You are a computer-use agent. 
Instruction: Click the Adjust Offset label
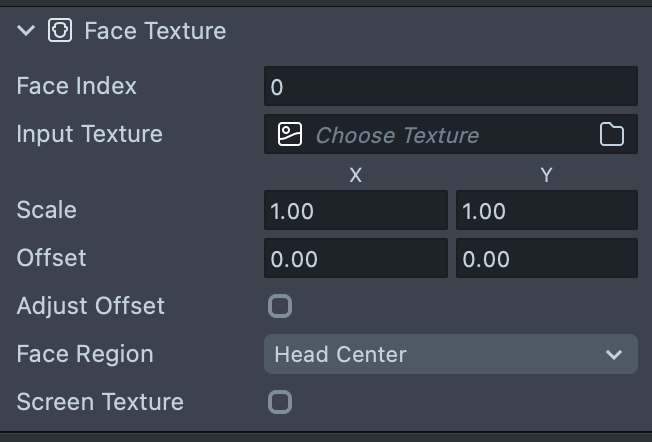(91, 306)
